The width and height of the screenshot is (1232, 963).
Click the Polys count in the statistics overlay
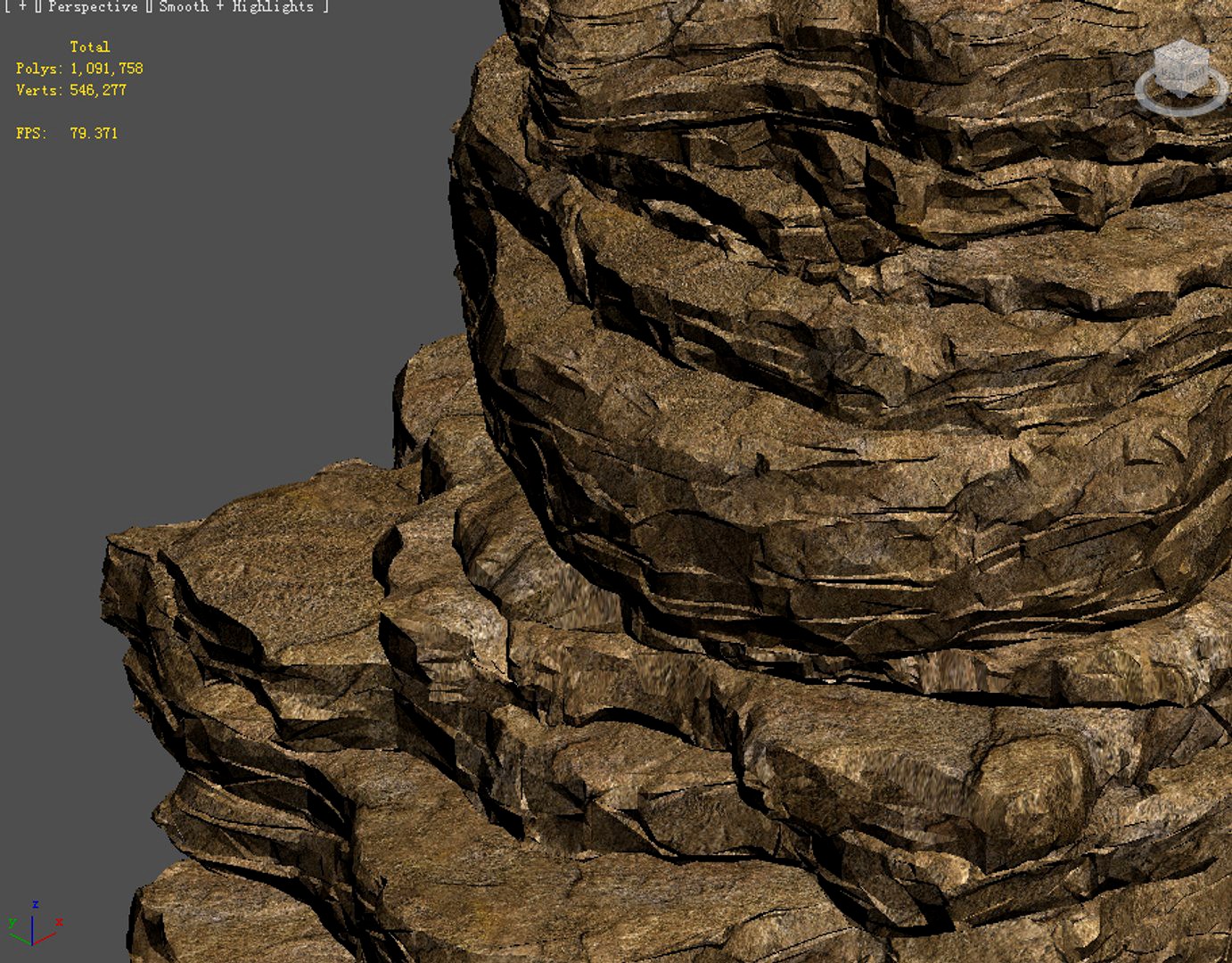point(80,68)
